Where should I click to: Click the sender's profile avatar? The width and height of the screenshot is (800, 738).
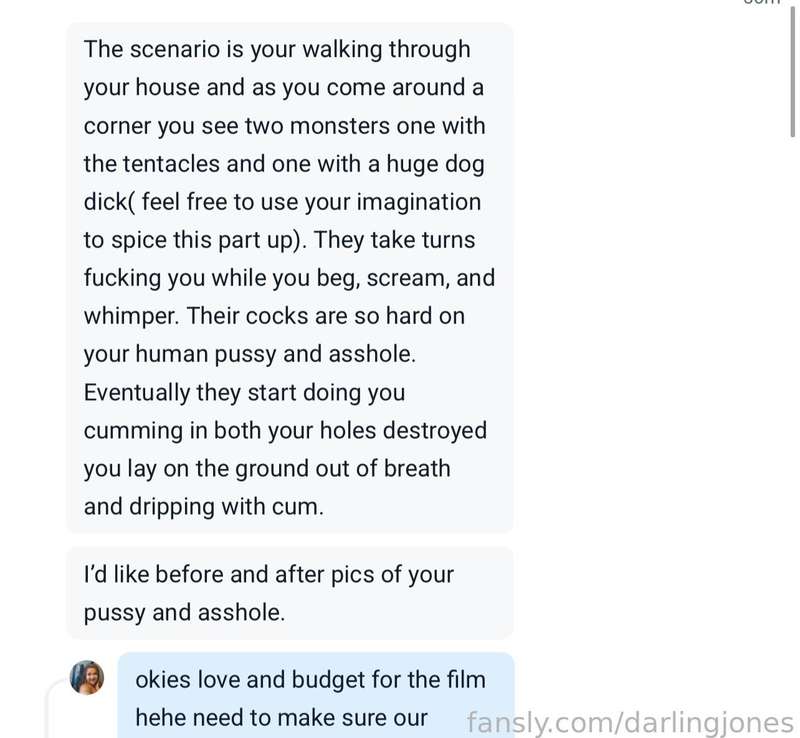click(x=87, y=677)
